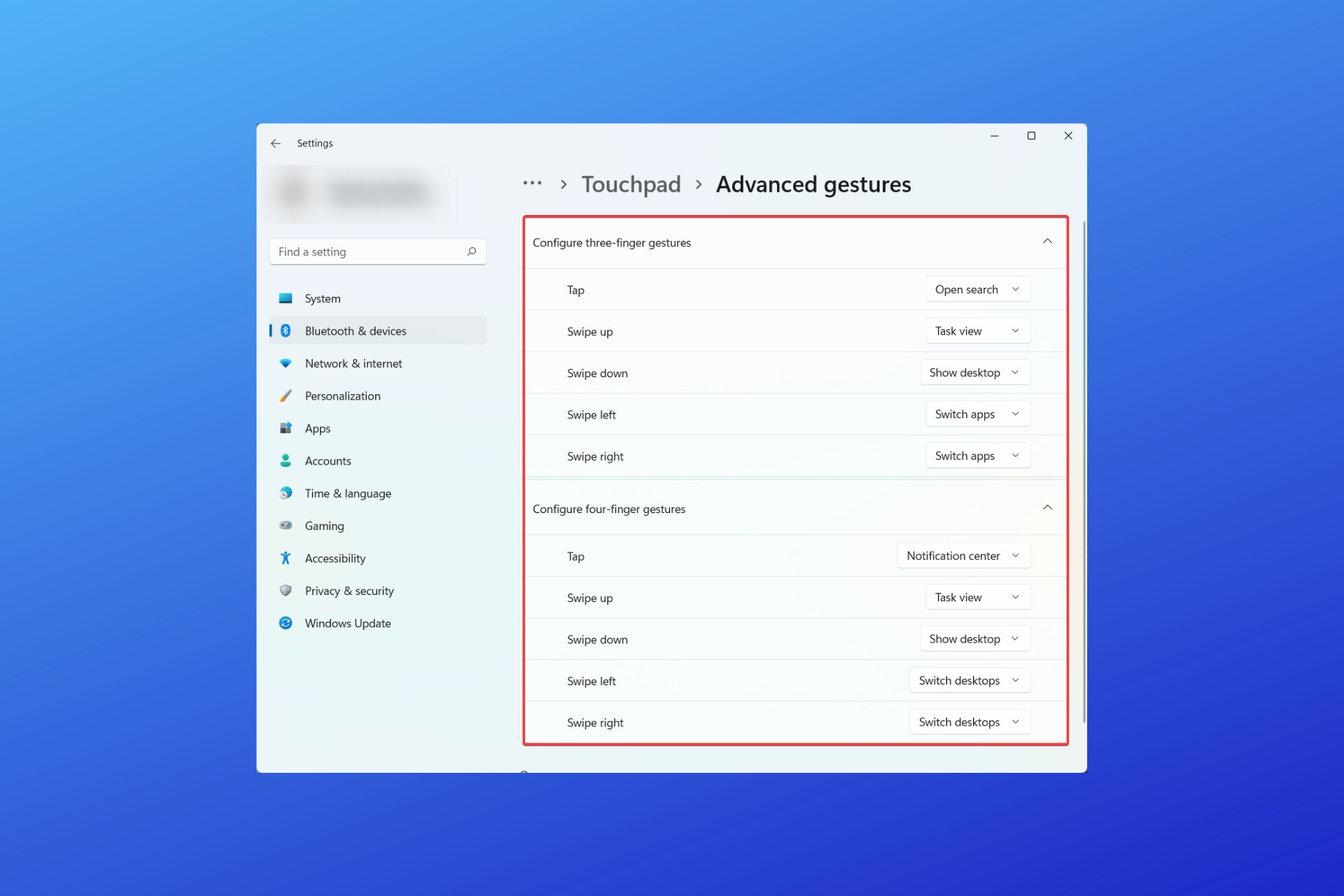Click the Personalization paintbrush icon
Image resolution: width=1344 pixels, height=896 pixels.
coord(286,396)
